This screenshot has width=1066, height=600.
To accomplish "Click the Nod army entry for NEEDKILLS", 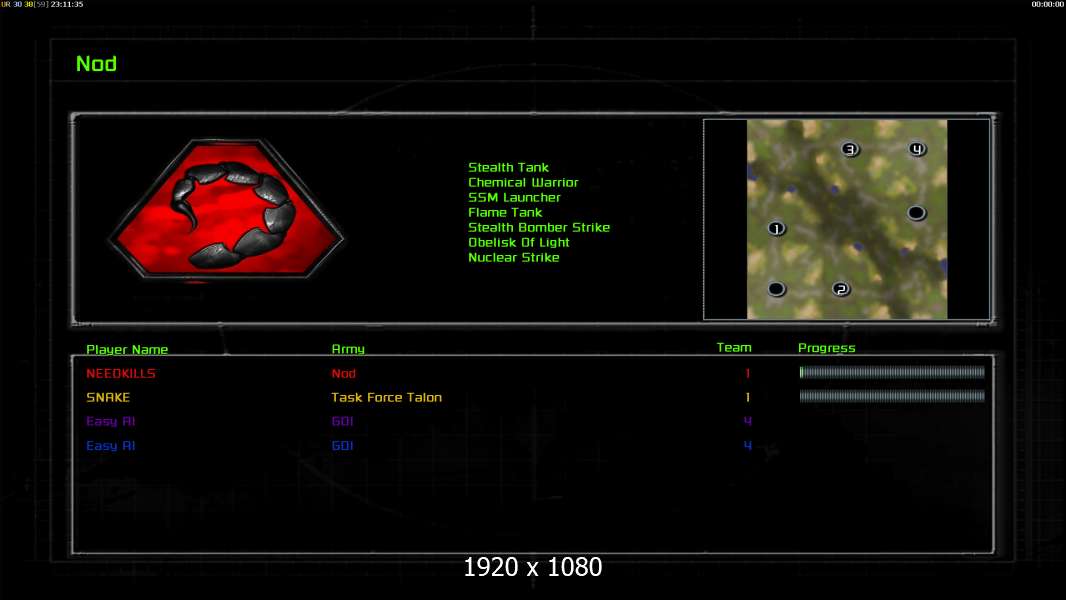I will 343,373.
